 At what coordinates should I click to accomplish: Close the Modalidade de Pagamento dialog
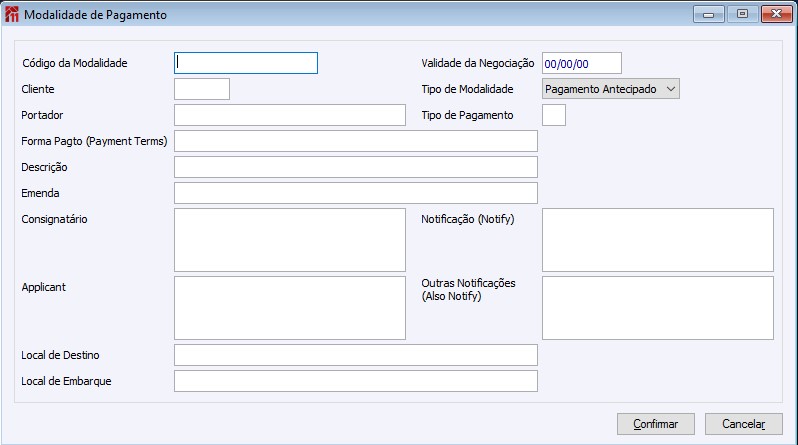tap(777, 14)
